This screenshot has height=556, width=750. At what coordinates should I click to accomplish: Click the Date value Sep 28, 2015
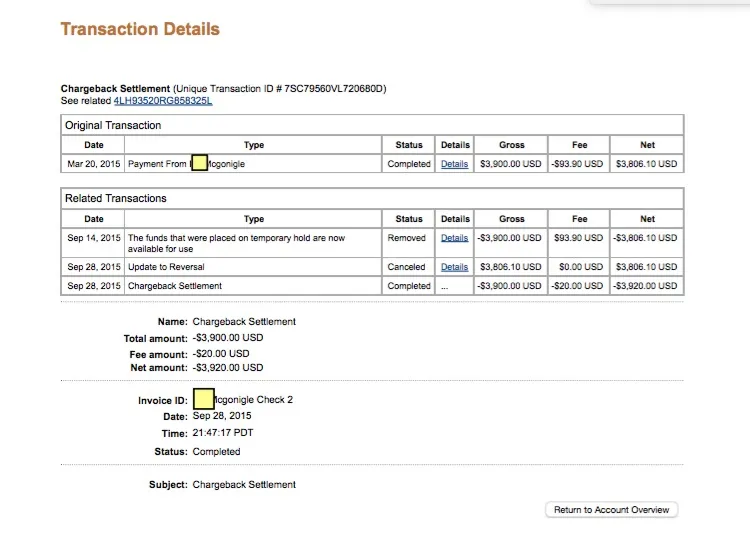point(221,416)
